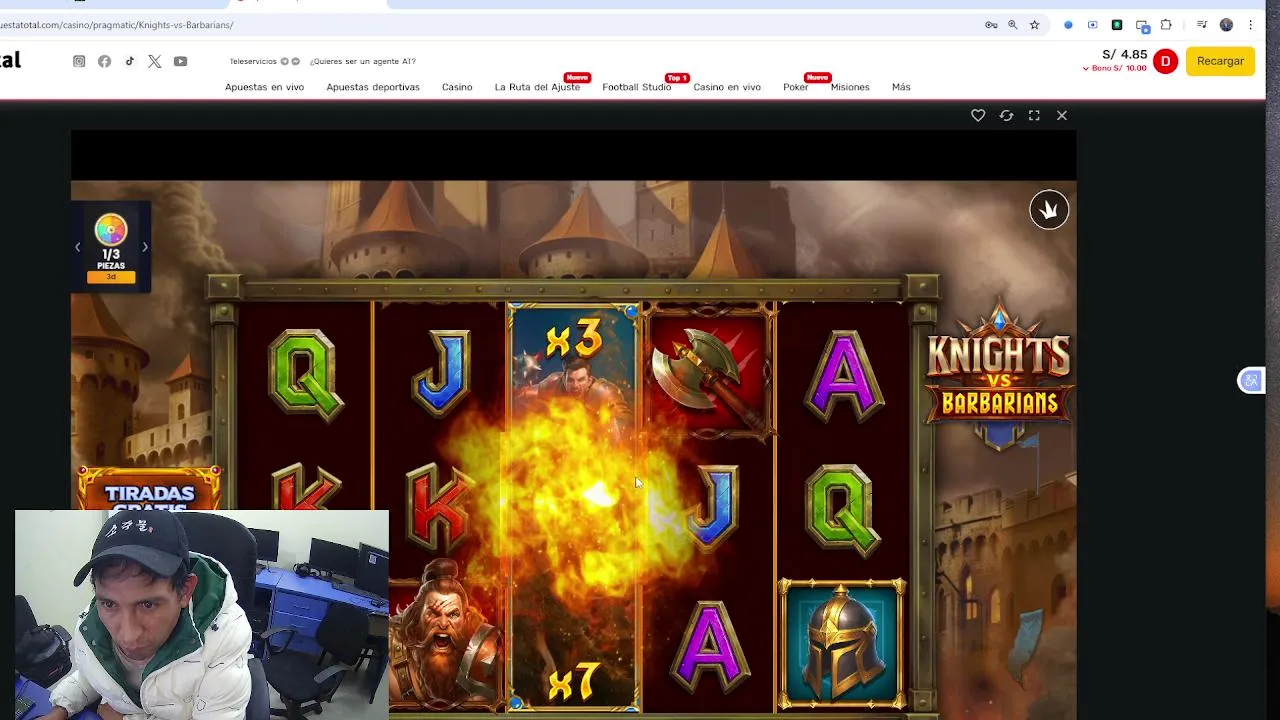
Task: Click the browser address bar URL
Action: click(116, 25)
